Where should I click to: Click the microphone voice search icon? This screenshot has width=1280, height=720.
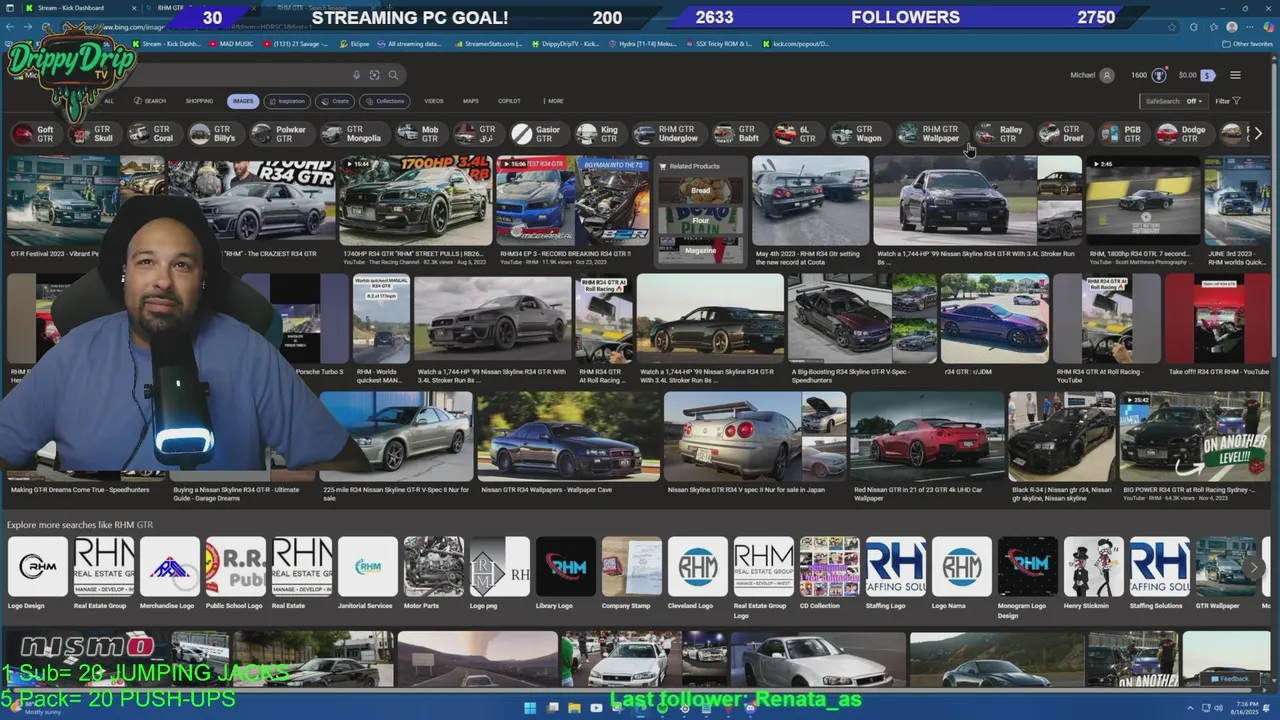click(356, 75)
